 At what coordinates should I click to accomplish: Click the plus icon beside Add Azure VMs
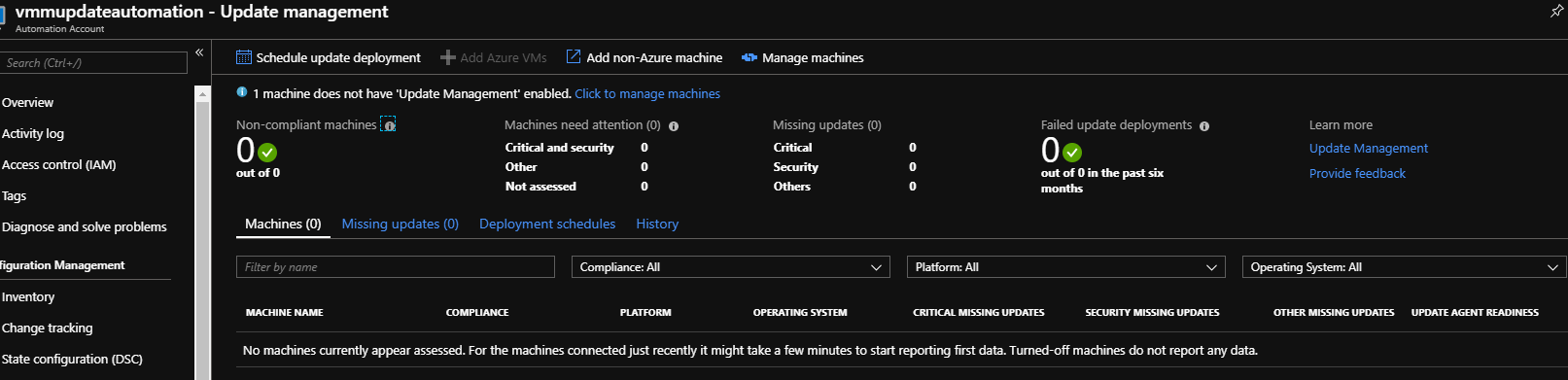click(x=448, y=57)
